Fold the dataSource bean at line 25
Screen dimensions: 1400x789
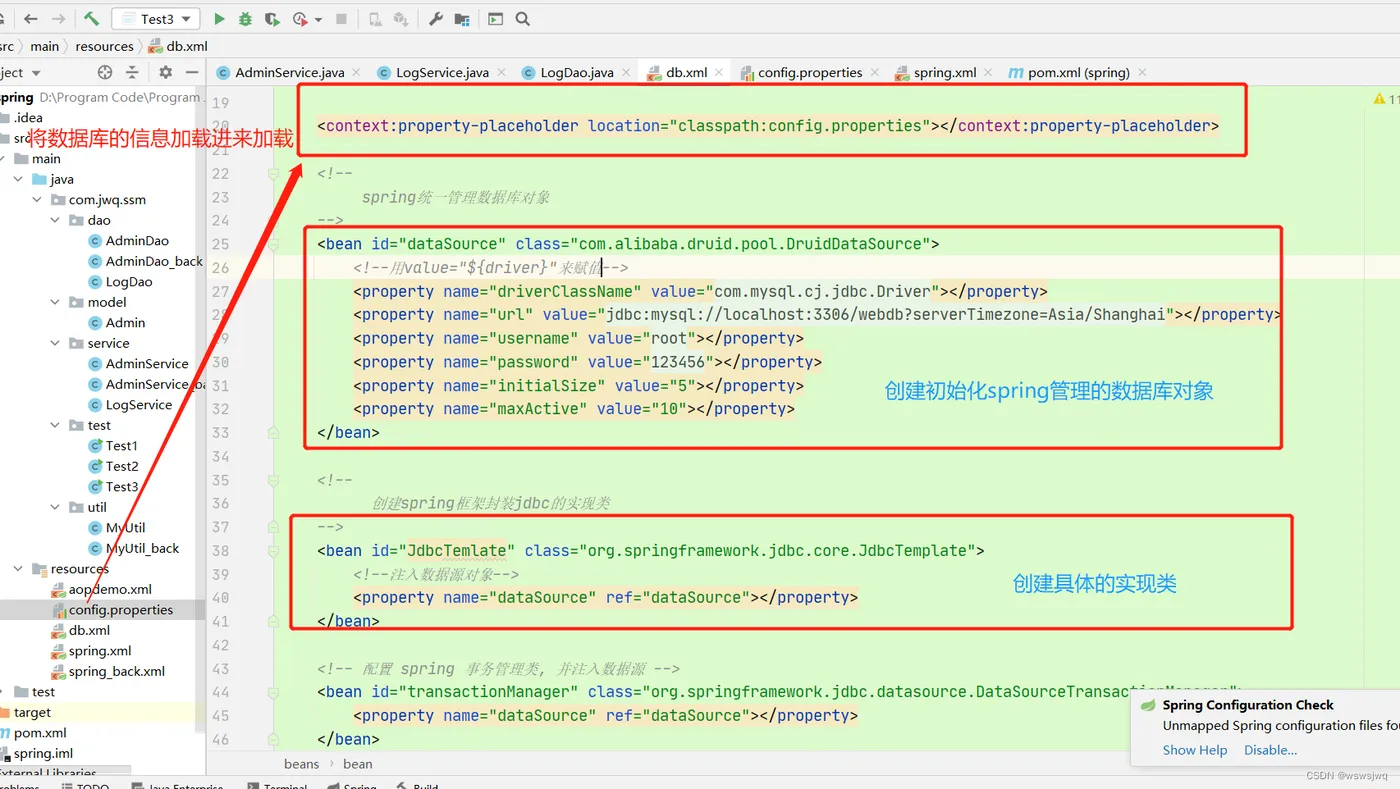[x=273, y=244]
